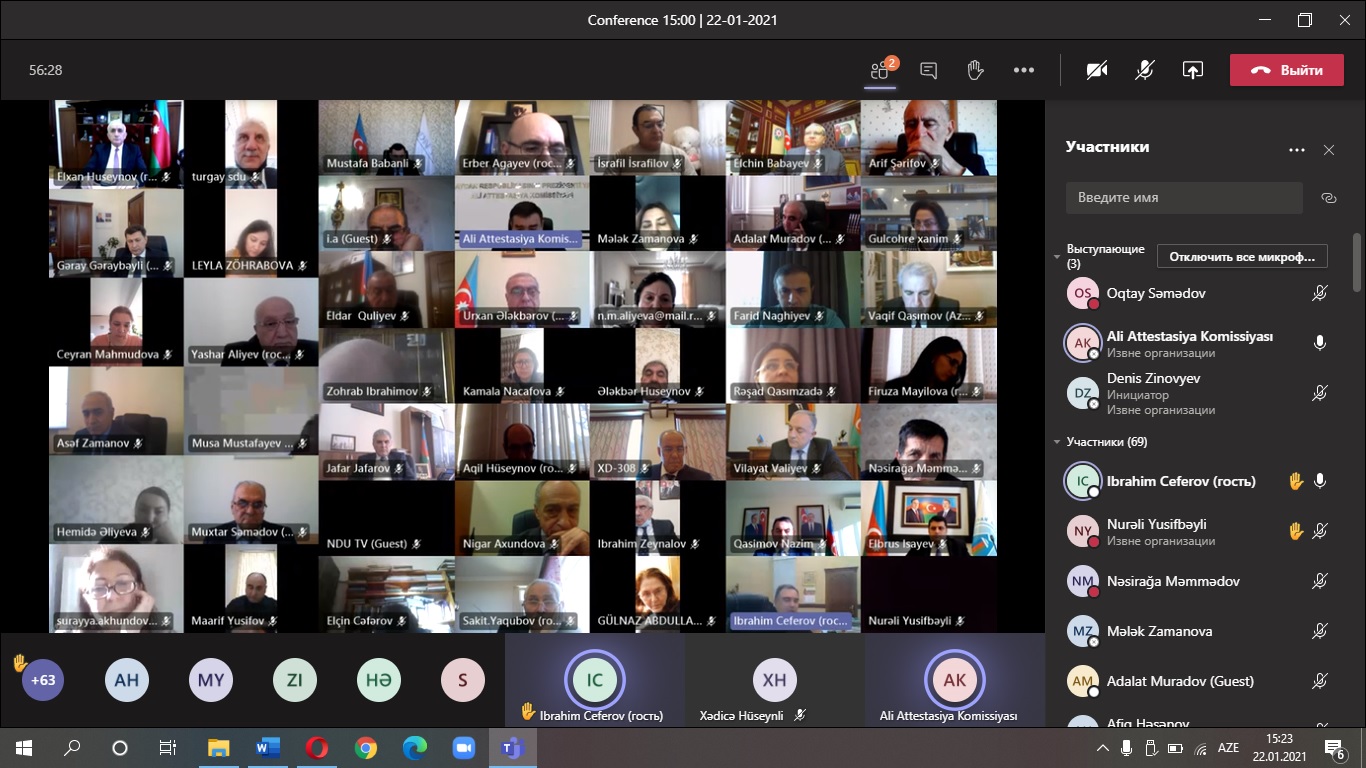
Task: Select the MY participant avatar in bottom strip
Action: [211, 680]
